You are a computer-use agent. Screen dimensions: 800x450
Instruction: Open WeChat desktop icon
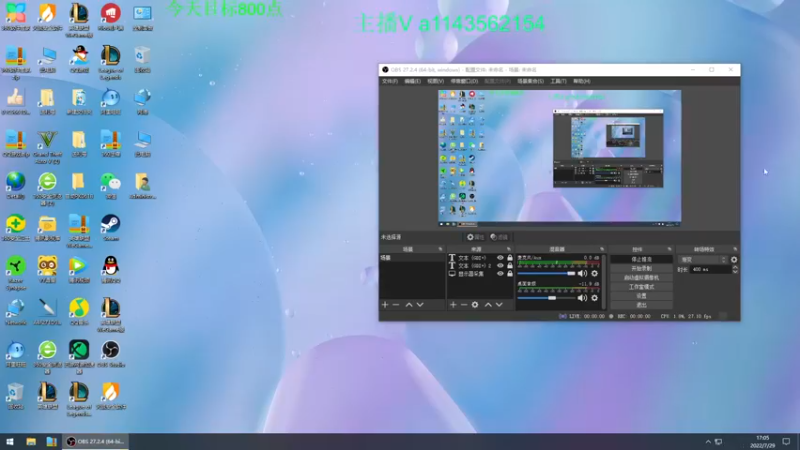(110, 186)
